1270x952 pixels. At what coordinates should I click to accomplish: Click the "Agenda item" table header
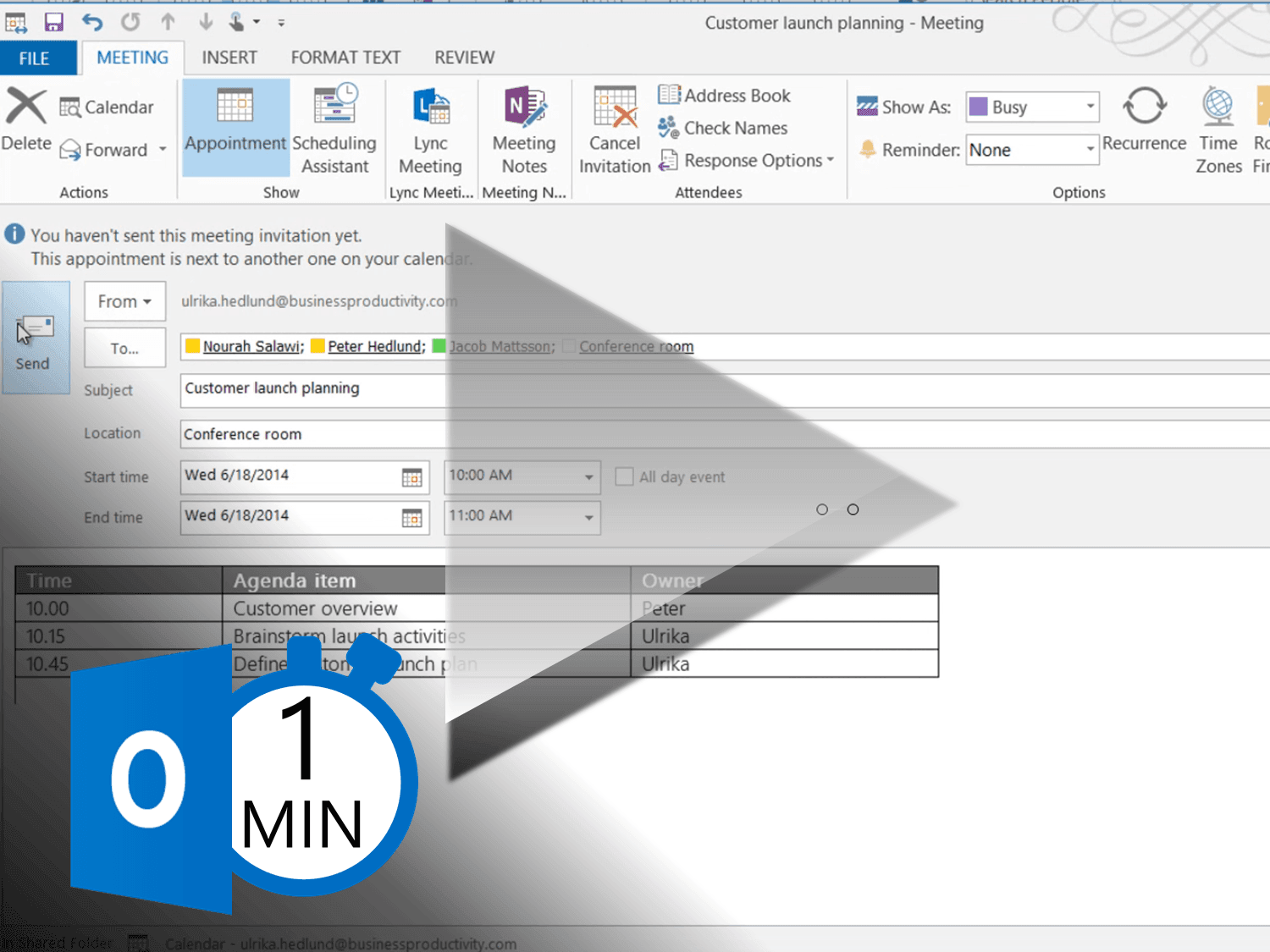pyautogui.click(x=427, y=581)
